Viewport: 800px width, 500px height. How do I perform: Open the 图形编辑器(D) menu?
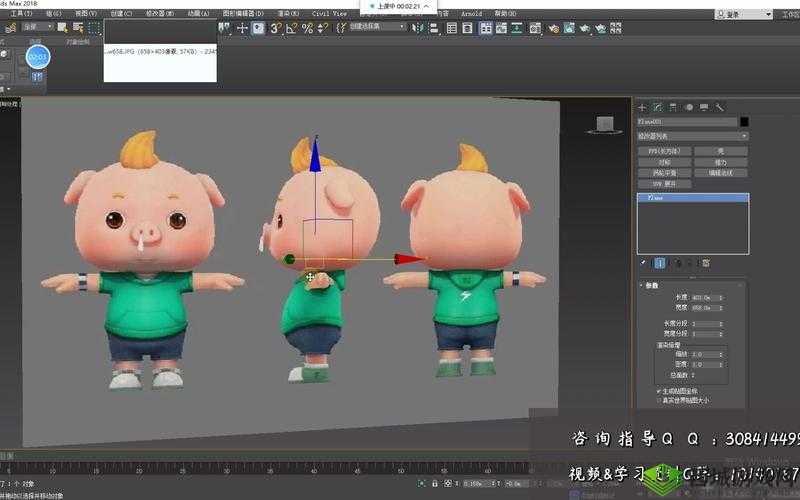pos(243,14)
